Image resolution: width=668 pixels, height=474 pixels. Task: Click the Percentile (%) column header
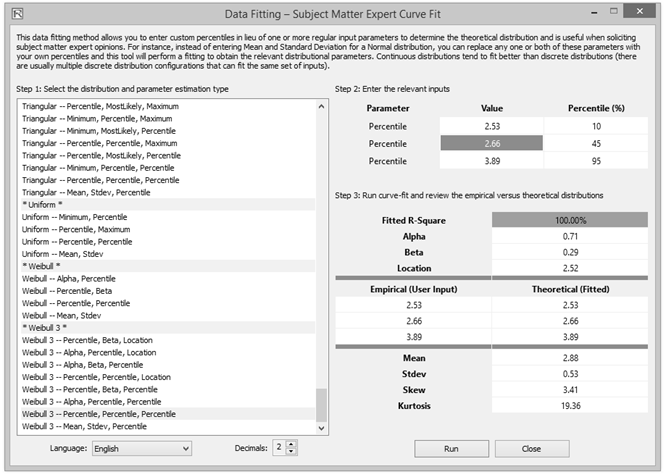tap(596, 108)
